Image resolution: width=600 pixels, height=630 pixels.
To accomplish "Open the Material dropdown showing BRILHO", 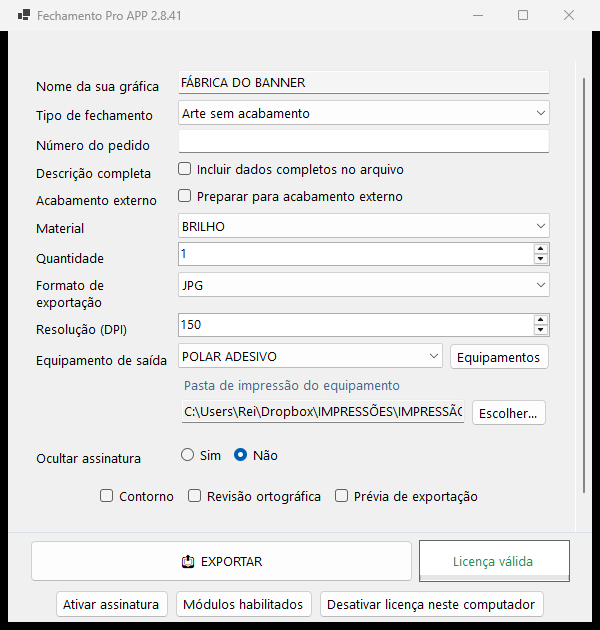I will coord(364,226).
